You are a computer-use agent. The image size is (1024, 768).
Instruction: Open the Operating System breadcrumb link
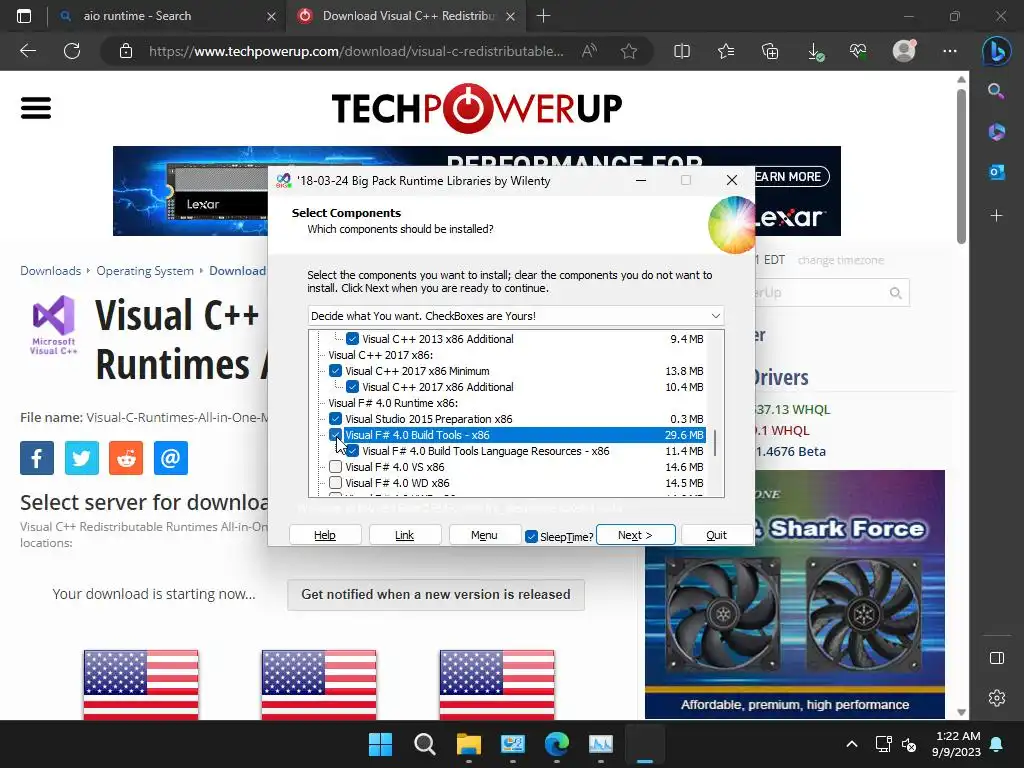click(145, 270)
